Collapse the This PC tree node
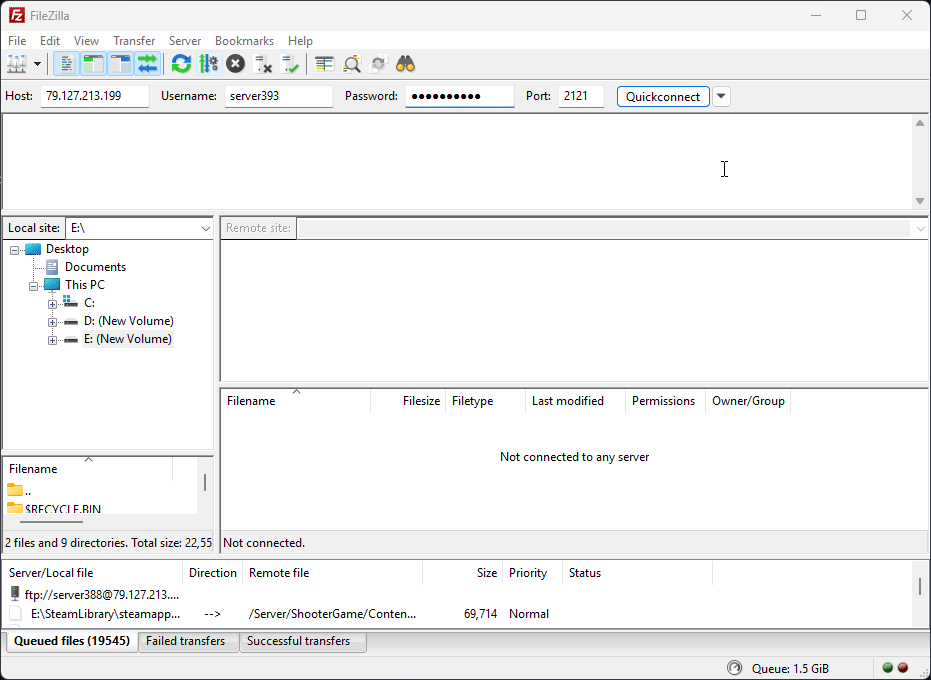Screen dimensions: 931x680 pos(34,286)
